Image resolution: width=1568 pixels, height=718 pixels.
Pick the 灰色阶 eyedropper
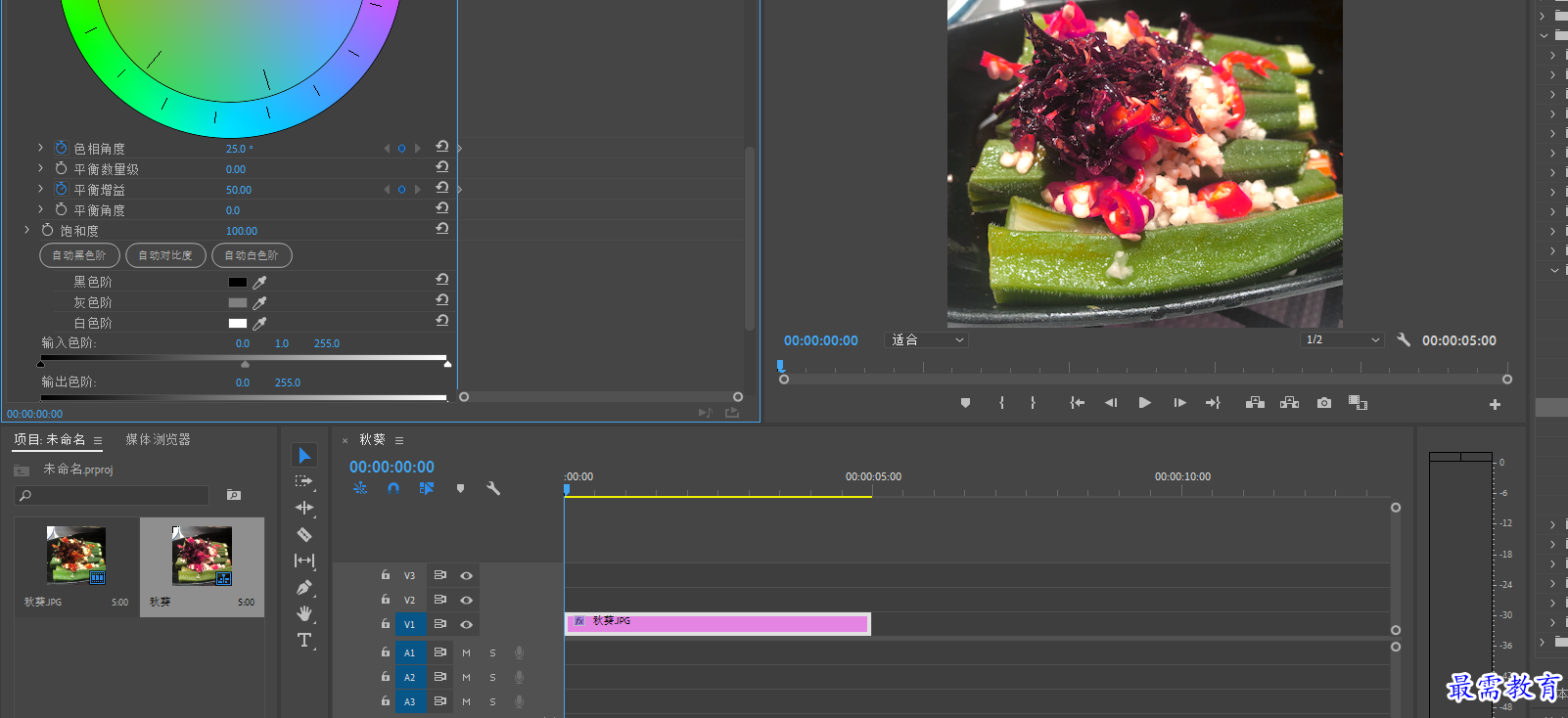tap(259, 302)
